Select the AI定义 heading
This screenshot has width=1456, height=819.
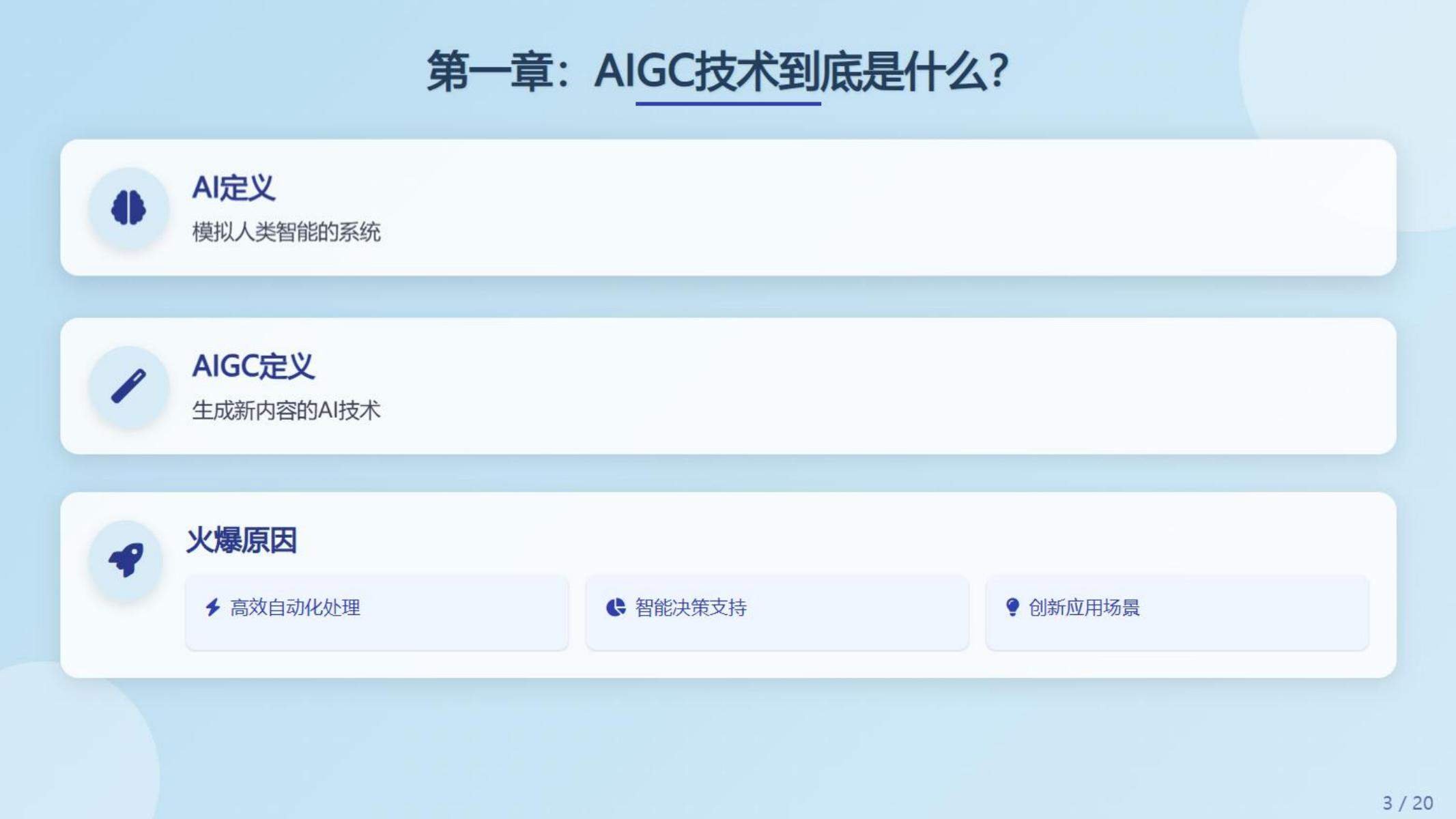click(233, 188)
